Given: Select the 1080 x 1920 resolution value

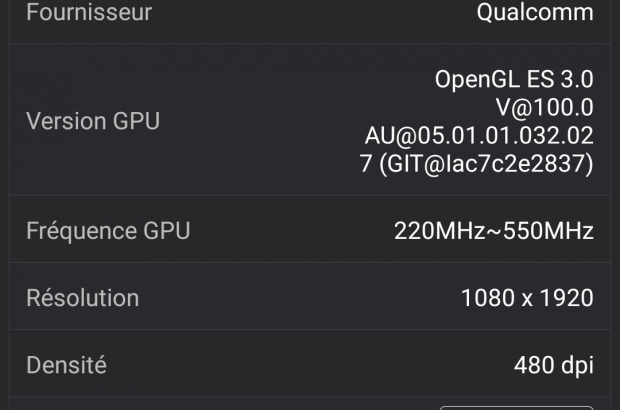Looking at the screenshot, I should coord(527,298).
